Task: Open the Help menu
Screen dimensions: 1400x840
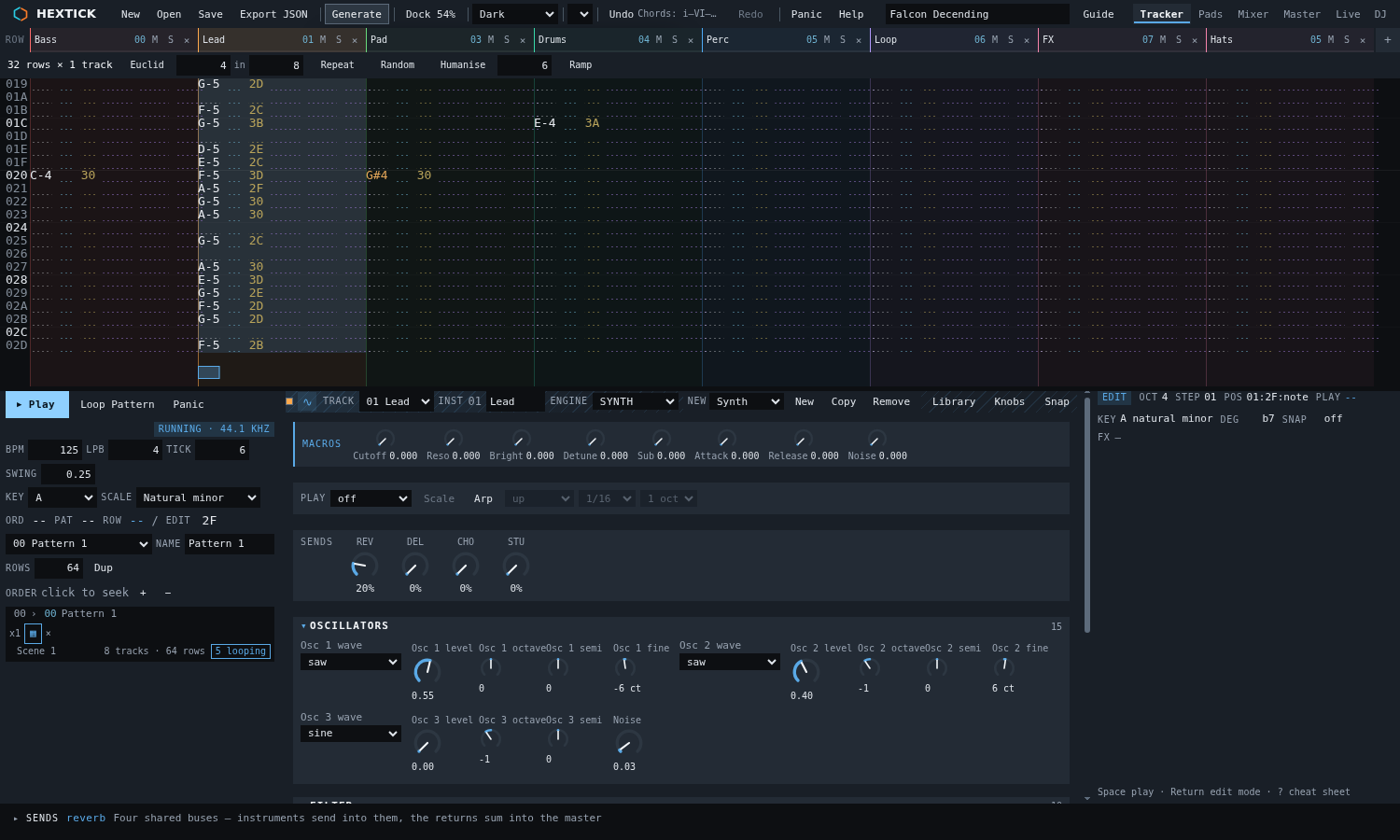Action: point(851,14)
